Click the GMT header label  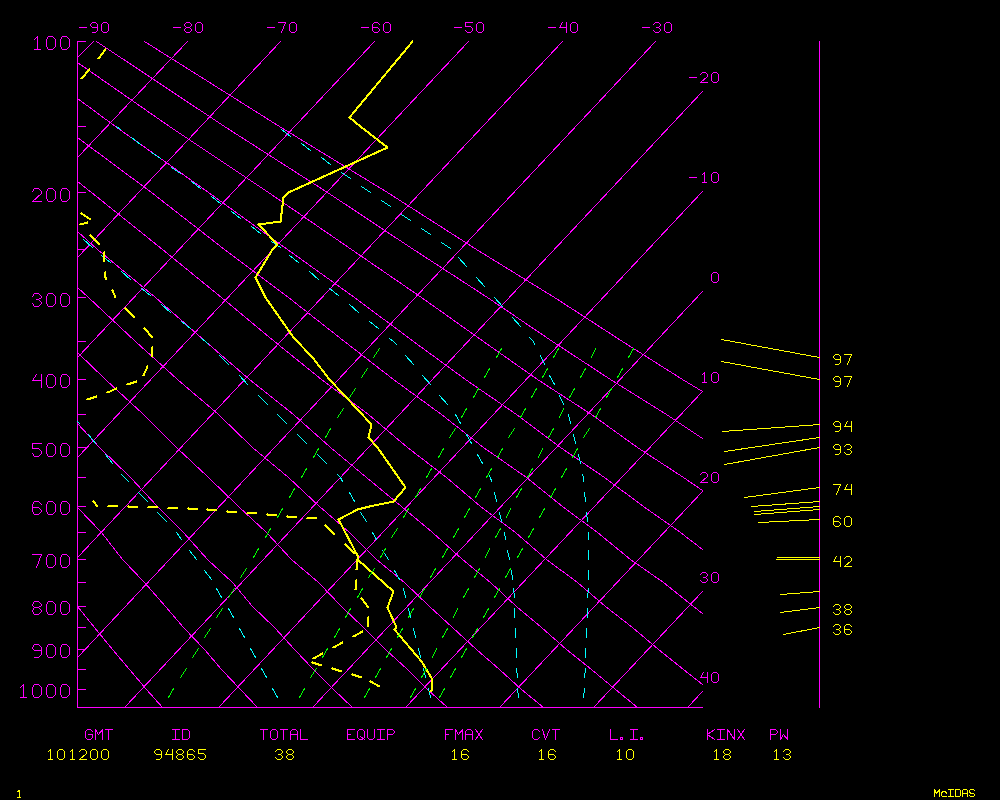pos(98,735)
